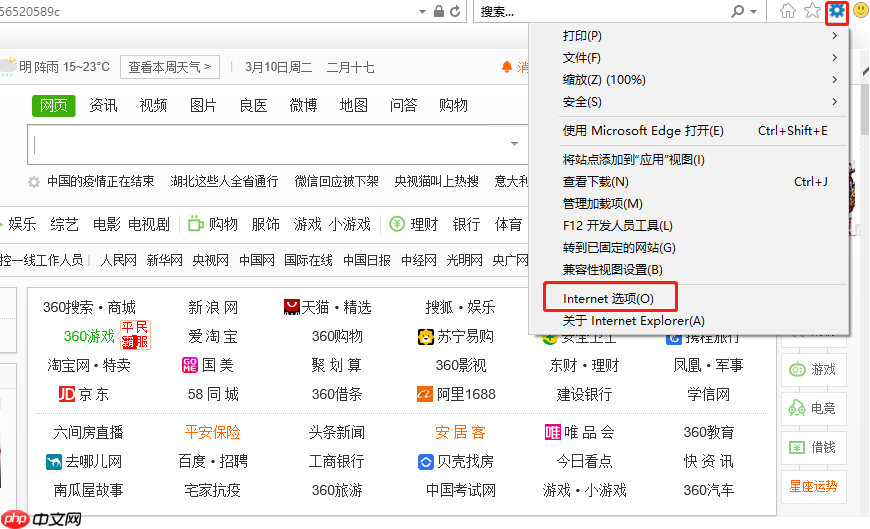Switch to the 资讯 search tab
The width and height of the screenshot is (870, 529).
pyautogui.click(x=103, y=105)
